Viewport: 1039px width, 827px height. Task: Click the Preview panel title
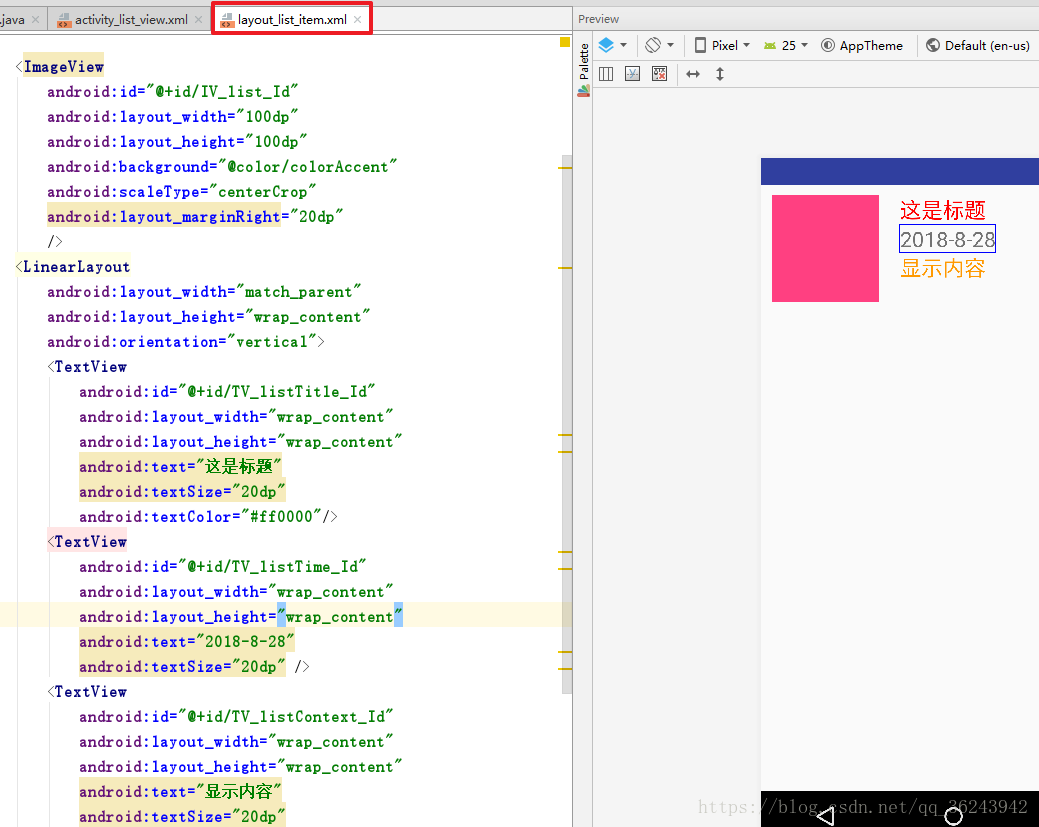coord(598,19)
